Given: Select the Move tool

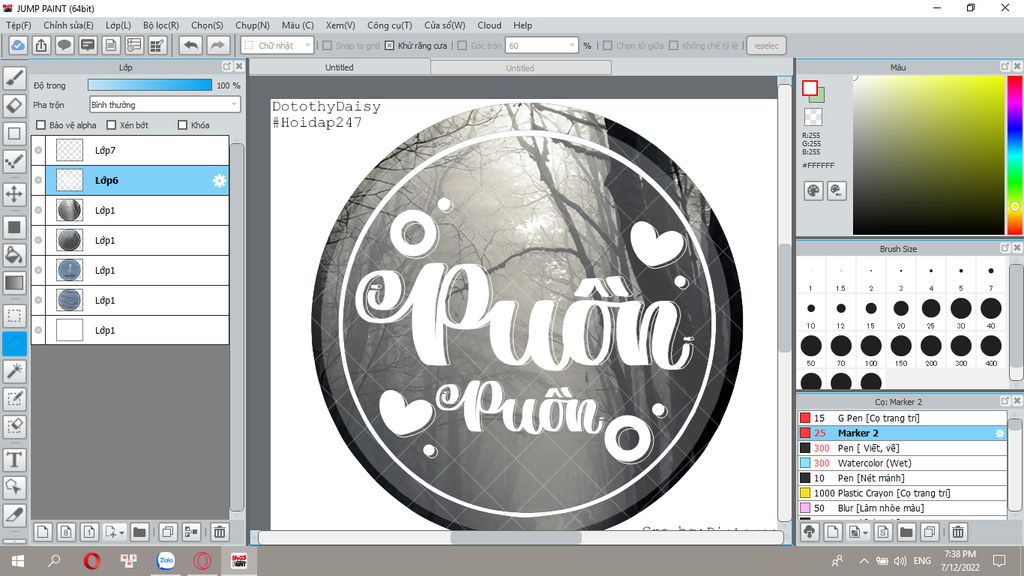Looking at the screenshot, I should 14,193.
